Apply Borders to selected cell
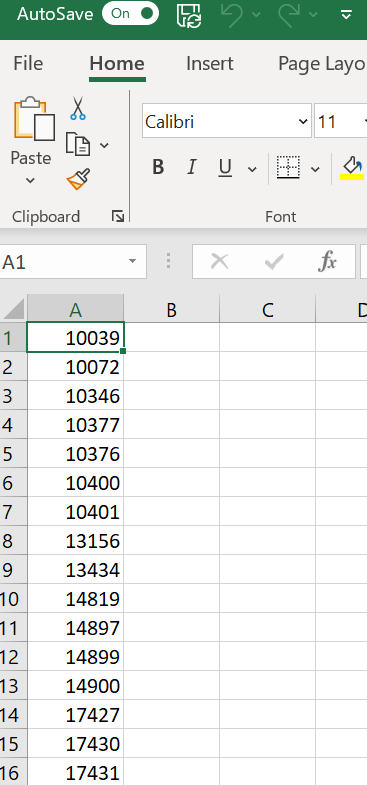This screenshot has width=367, height=785. [288, 168]
